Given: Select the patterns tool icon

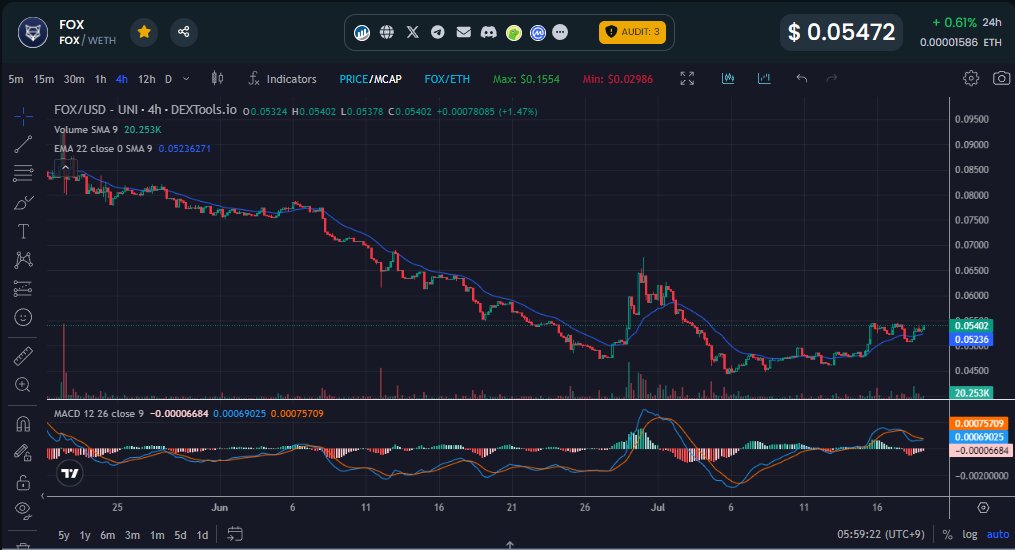Looking at the screenshot, I should [23, 259].
